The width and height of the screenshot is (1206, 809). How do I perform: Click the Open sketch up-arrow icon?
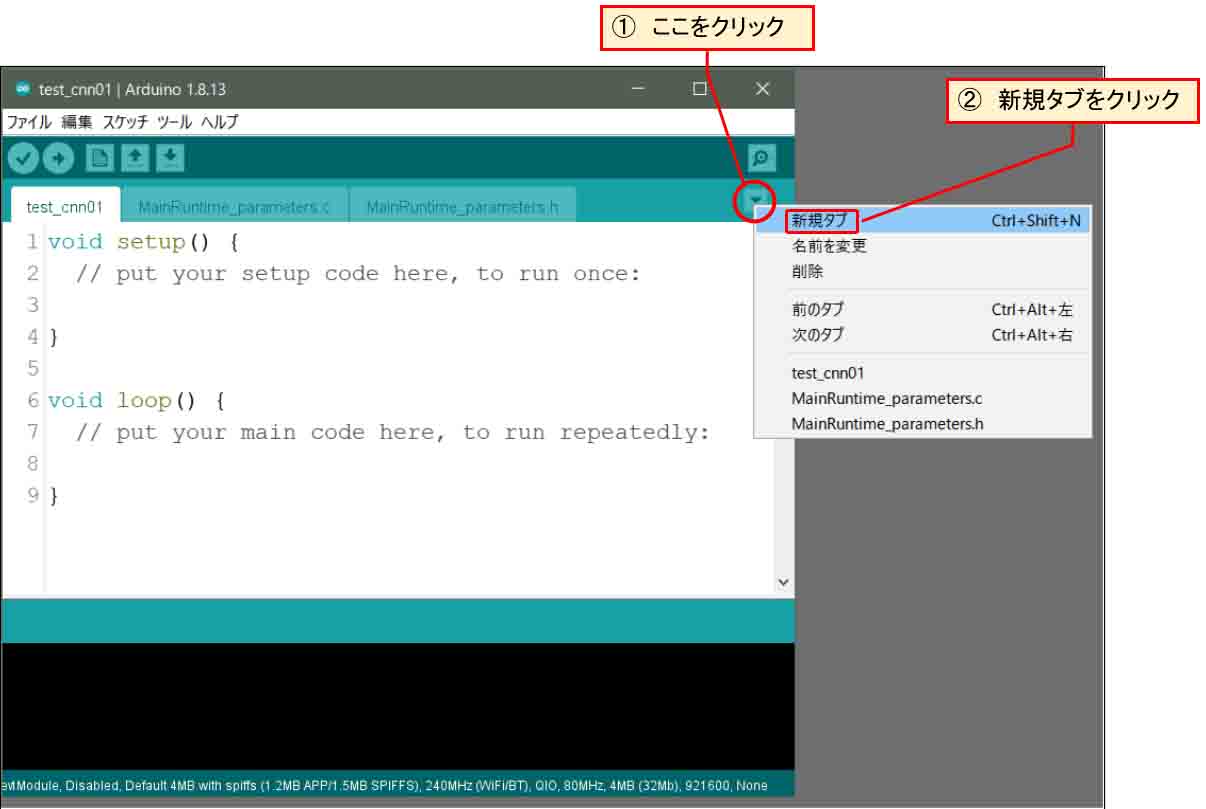point(134,158)
